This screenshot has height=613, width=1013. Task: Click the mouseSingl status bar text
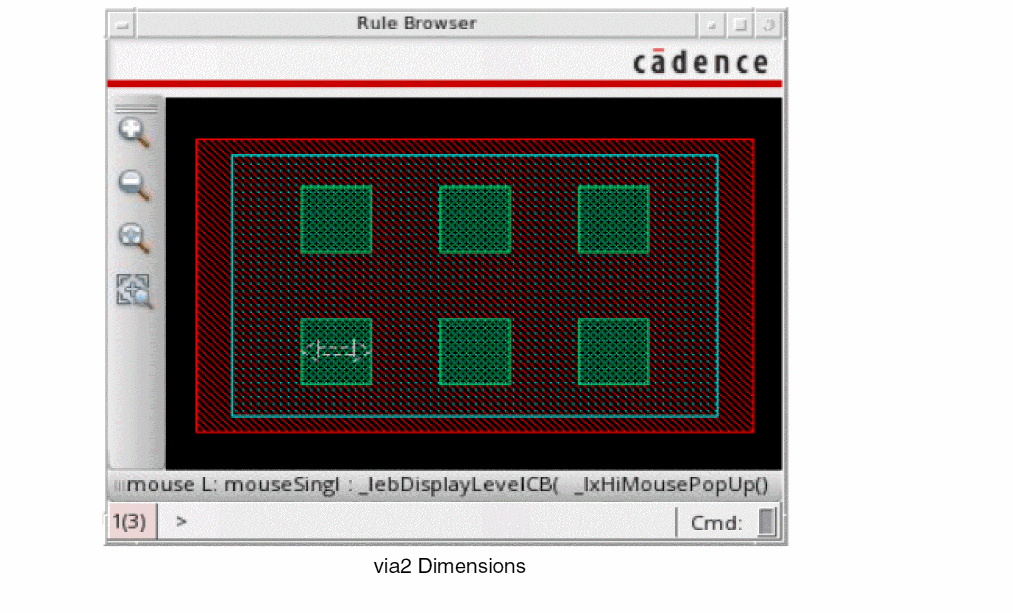coord(281,484)
